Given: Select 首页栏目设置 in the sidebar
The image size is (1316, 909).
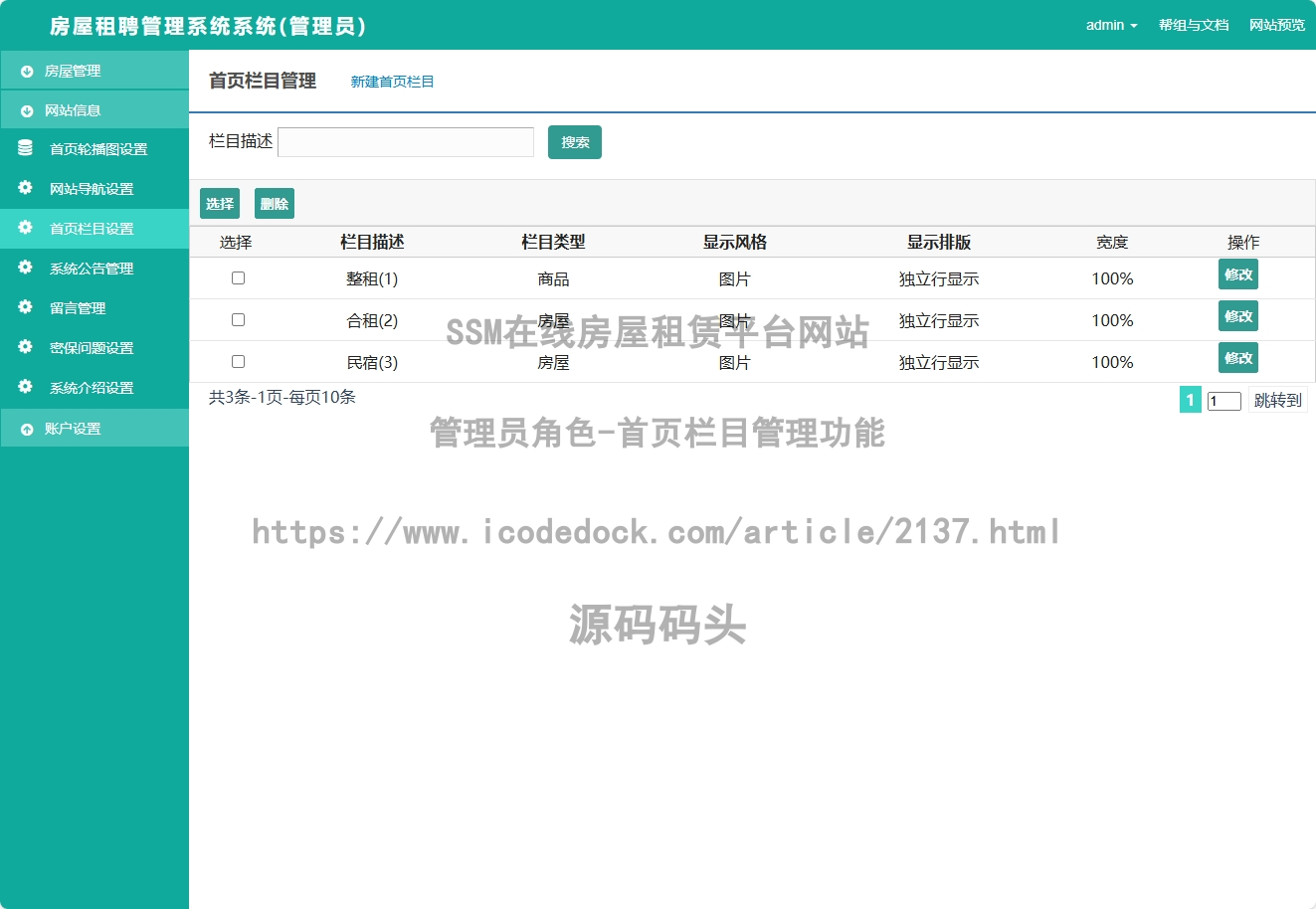Looking at the screenshot, I should click(94, 229).
